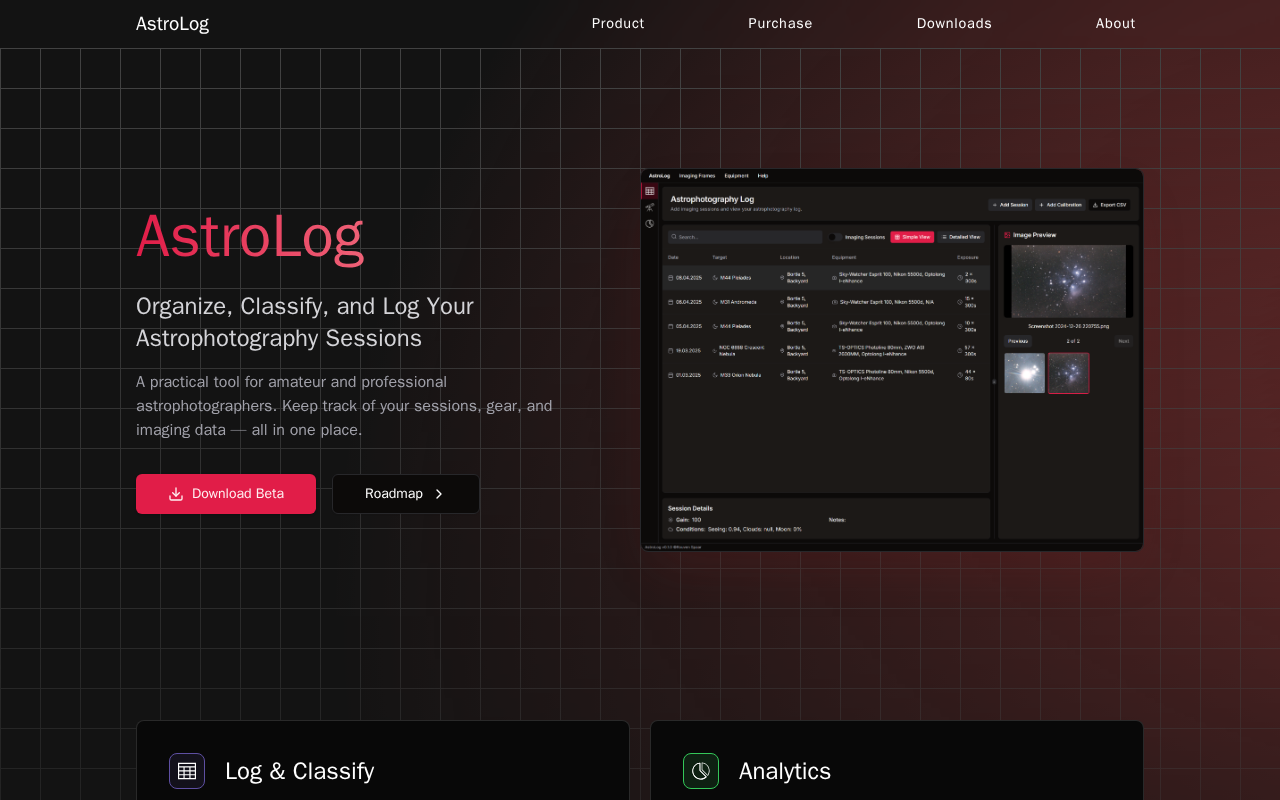Select the telescope icon in the app preview sidebar
This screenshot has width=1280, height=800.
649,207
